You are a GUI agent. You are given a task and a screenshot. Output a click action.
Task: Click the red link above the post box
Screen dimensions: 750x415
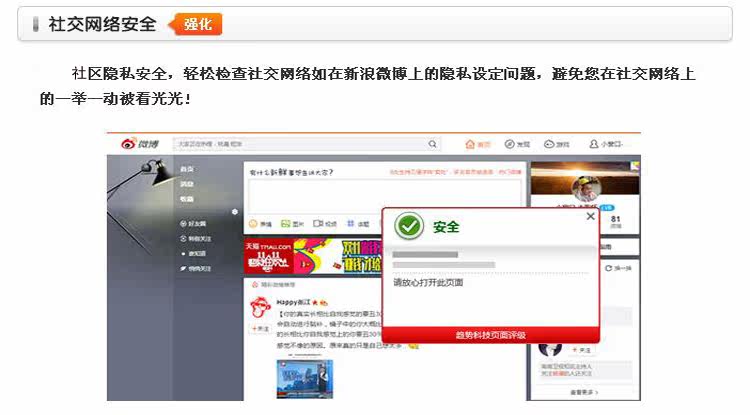click(455, 172)
